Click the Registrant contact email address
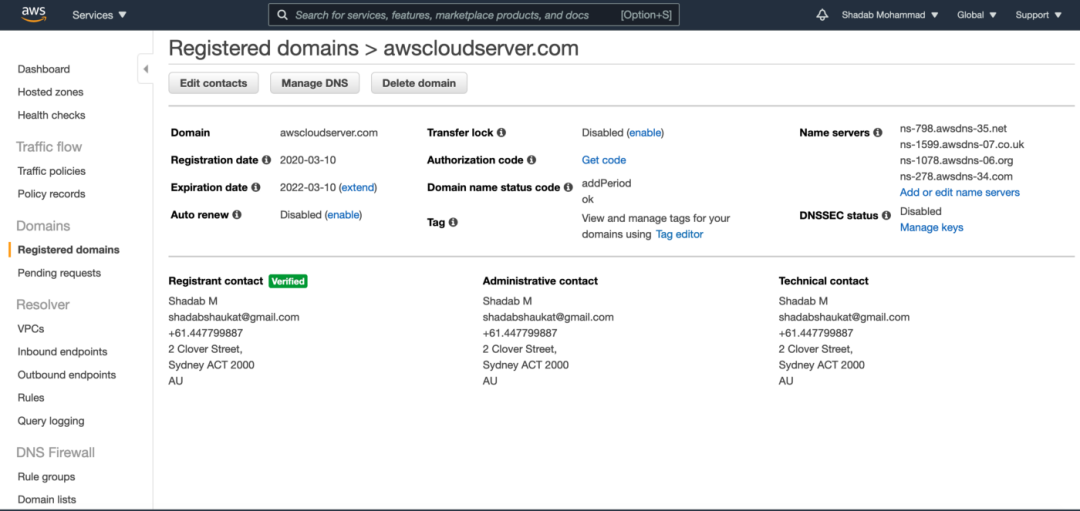Image resolution: width=1080 pixels, height=511 pixels. (x=234, y=317)
